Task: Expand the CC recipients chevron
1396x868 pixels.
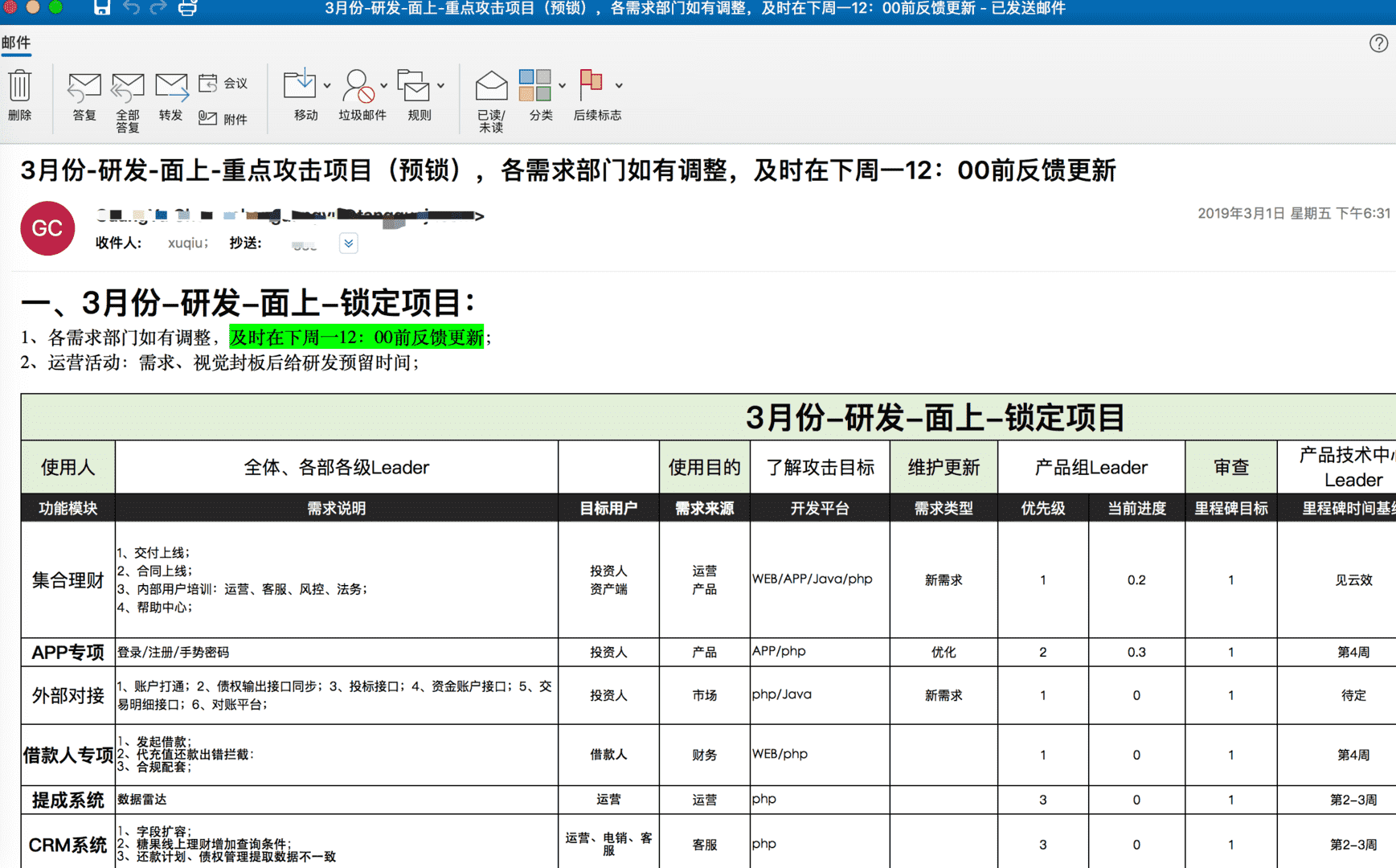Action: pos(348,244)
